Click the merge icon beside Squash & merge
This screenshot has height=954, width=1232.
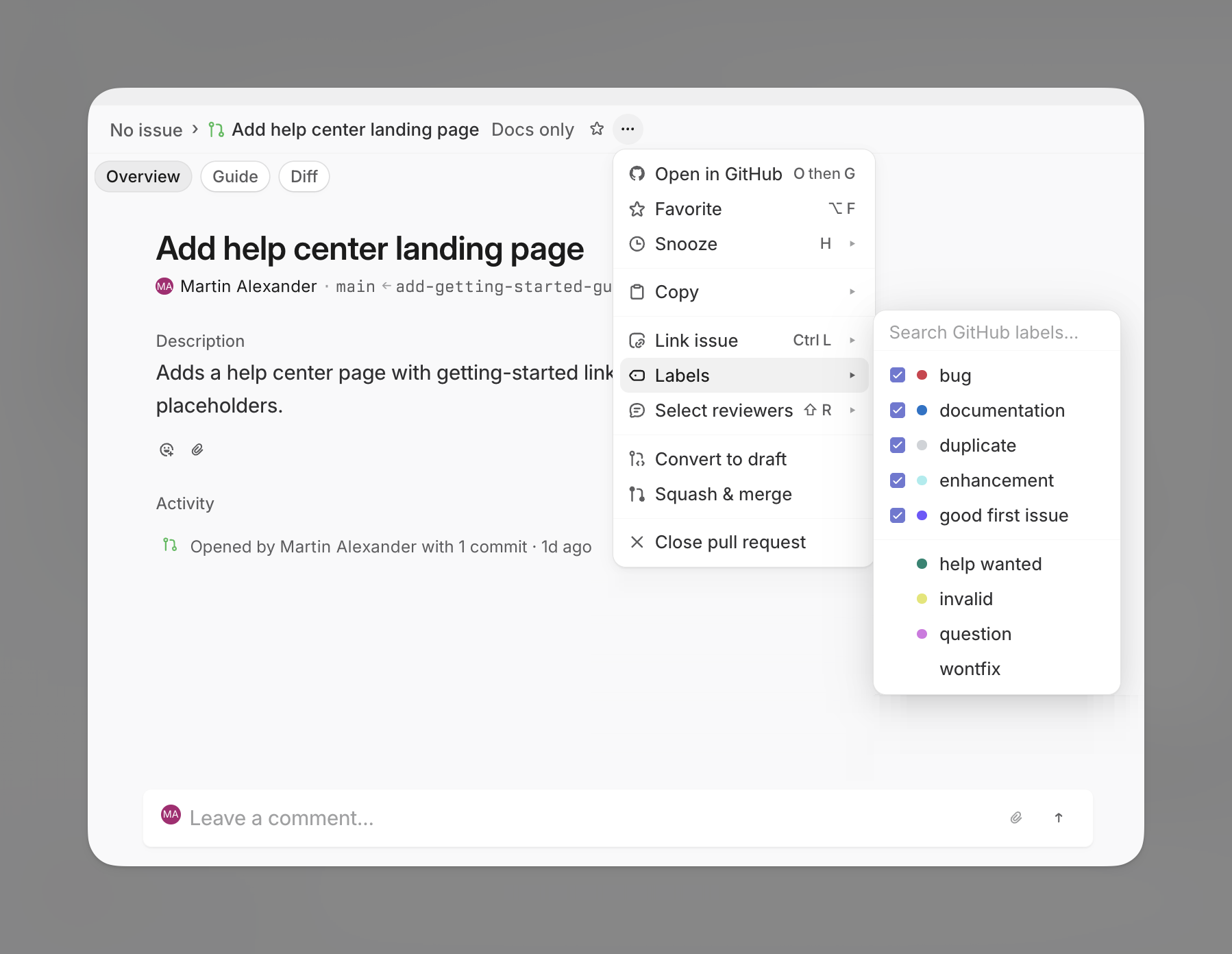tap(637, 494)
